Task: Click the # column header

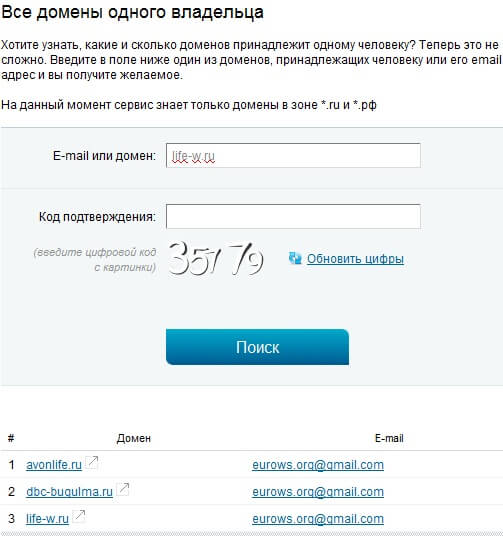Action: click(11, 438)
